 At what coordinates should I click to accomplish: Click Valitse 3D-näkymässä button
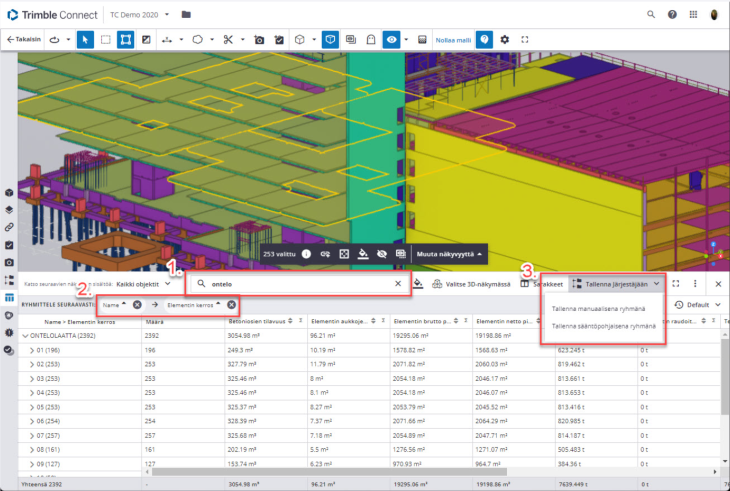[471, 285]
